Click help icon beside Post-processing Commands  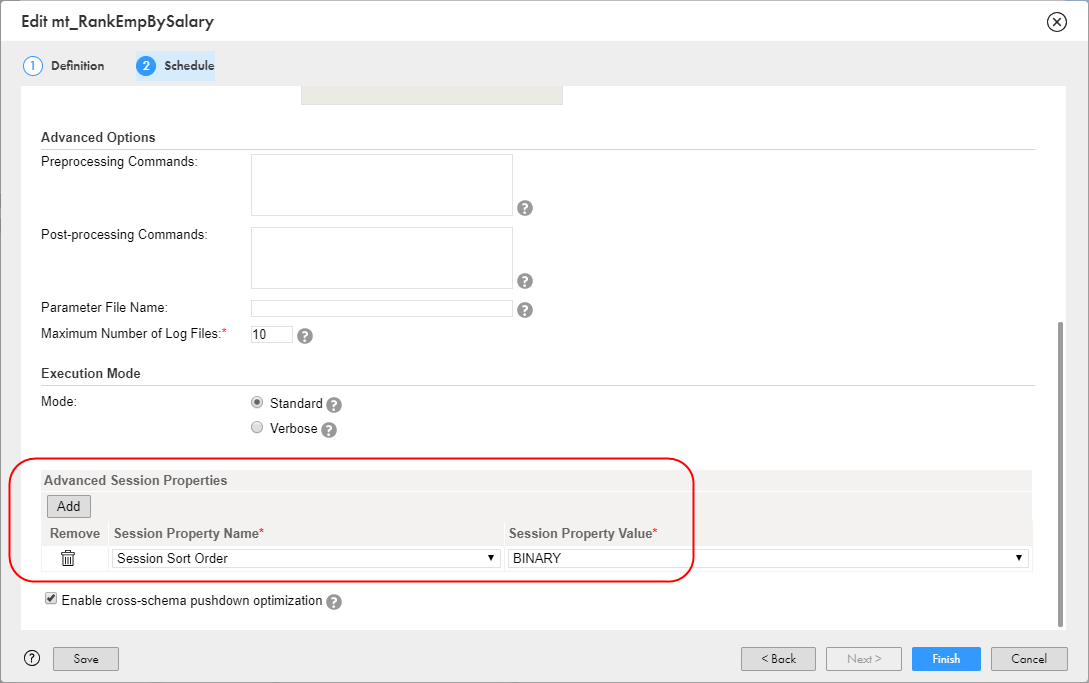[x=525, y=281]
